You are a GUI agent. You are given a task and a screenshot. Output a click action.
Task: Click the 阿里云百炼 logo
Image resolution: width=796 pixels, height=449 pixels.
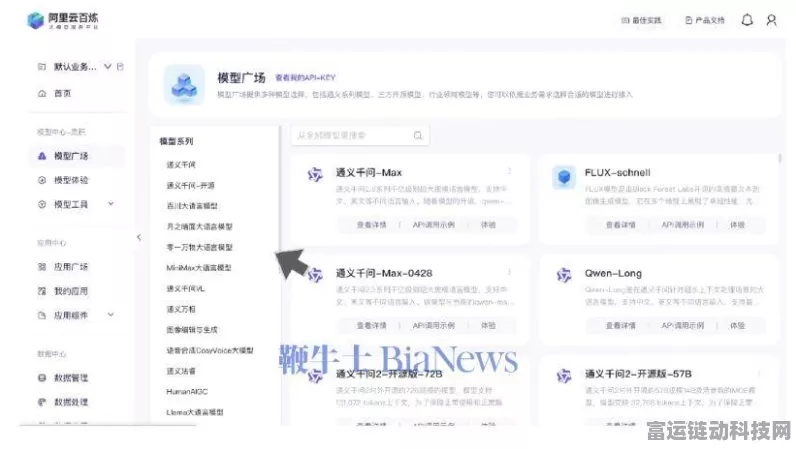tap(62, 20)
